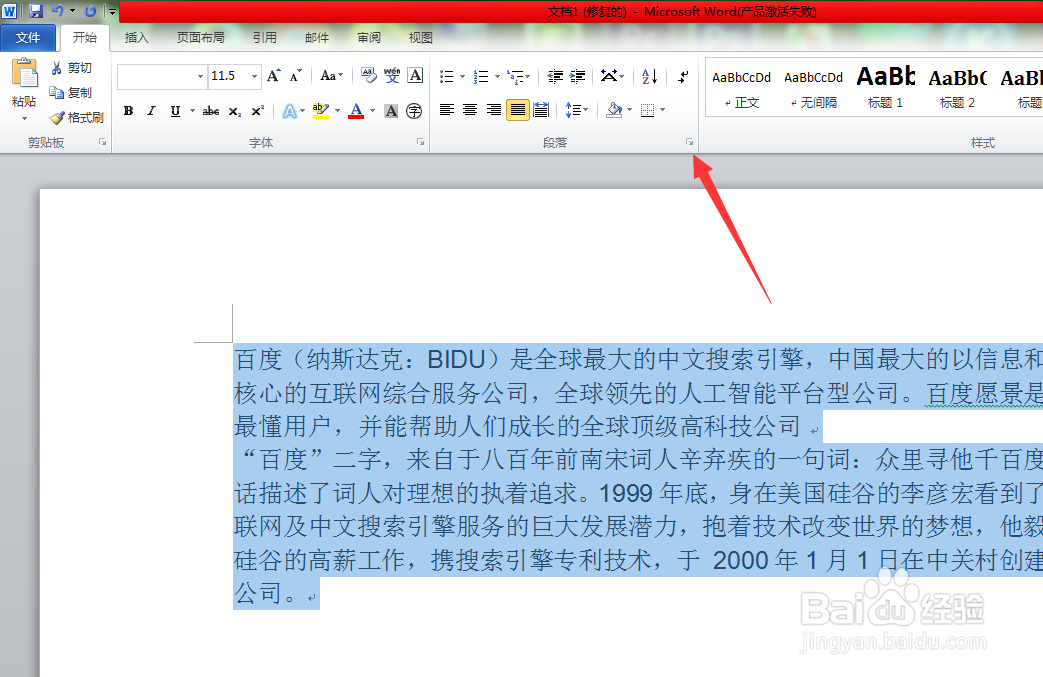1043x677 pixels.
Task: Click the font name combo box
Action: (x=162, y=76)
